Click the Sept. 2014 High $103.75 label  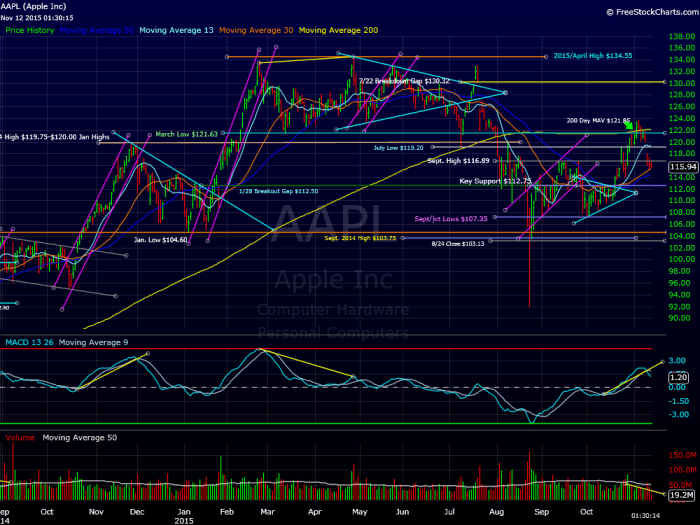tap(360, 238)
